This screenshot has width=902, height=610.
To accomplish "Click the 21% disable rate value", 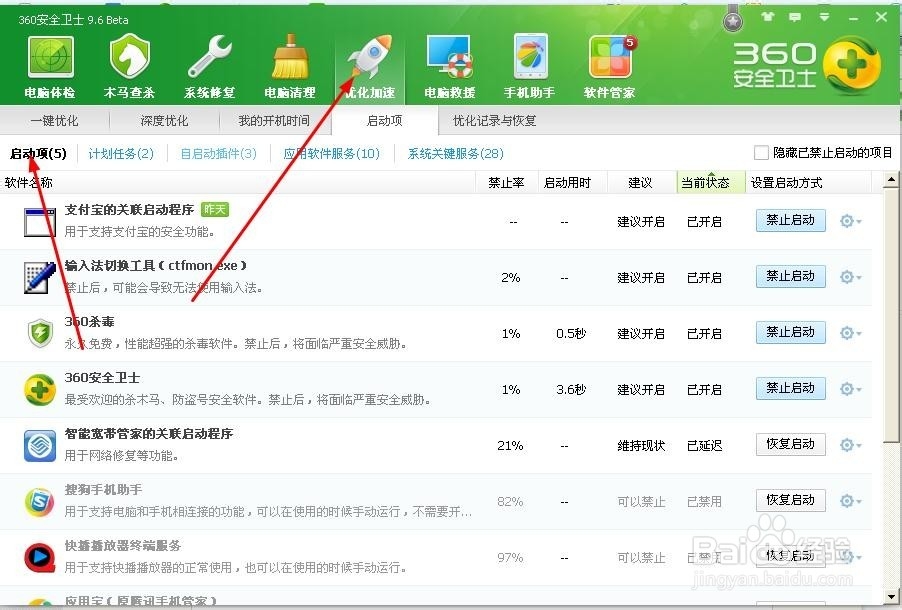I will (x=510, y=445).
